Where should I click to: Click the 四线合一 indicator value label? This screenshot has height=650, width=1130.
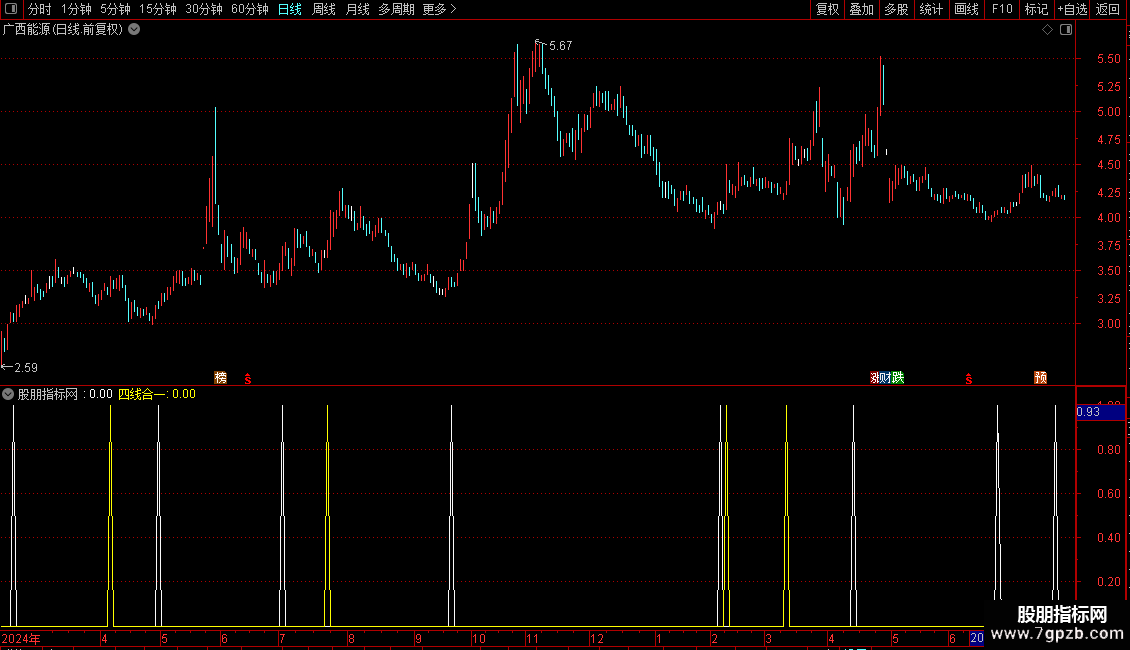(156, 394)
